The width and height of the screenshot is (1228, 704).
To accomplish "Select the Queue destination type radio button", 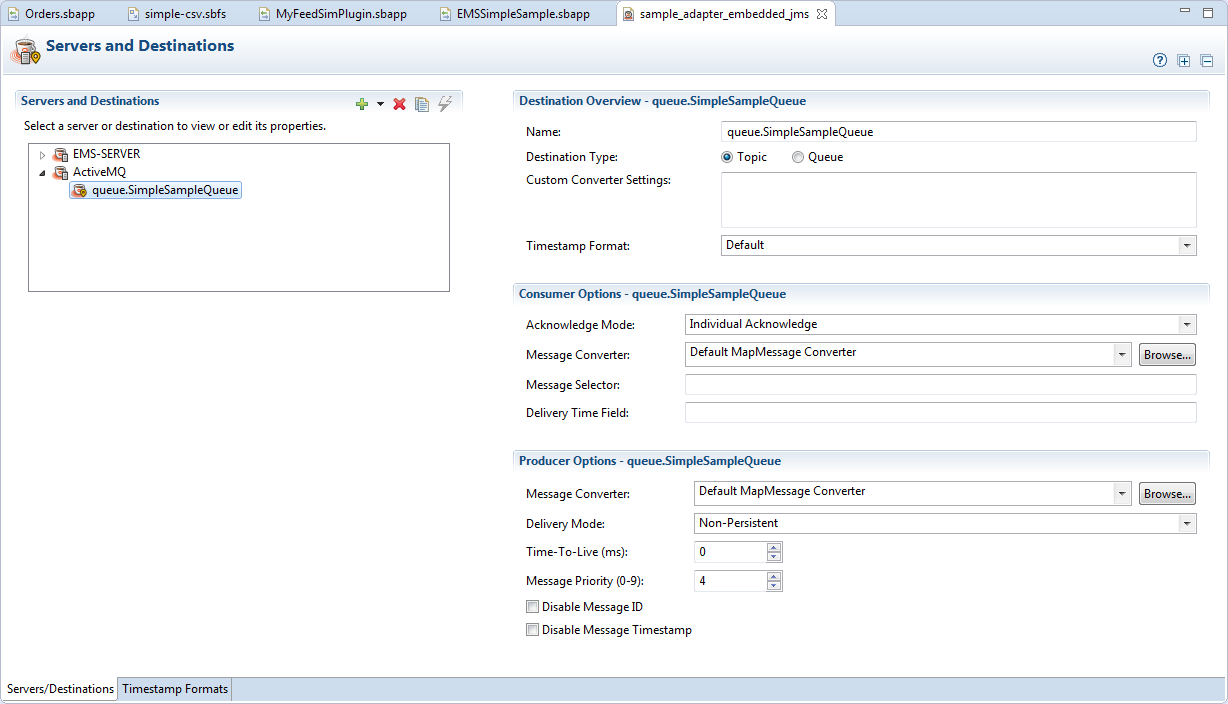I will (x=798, y=157).
